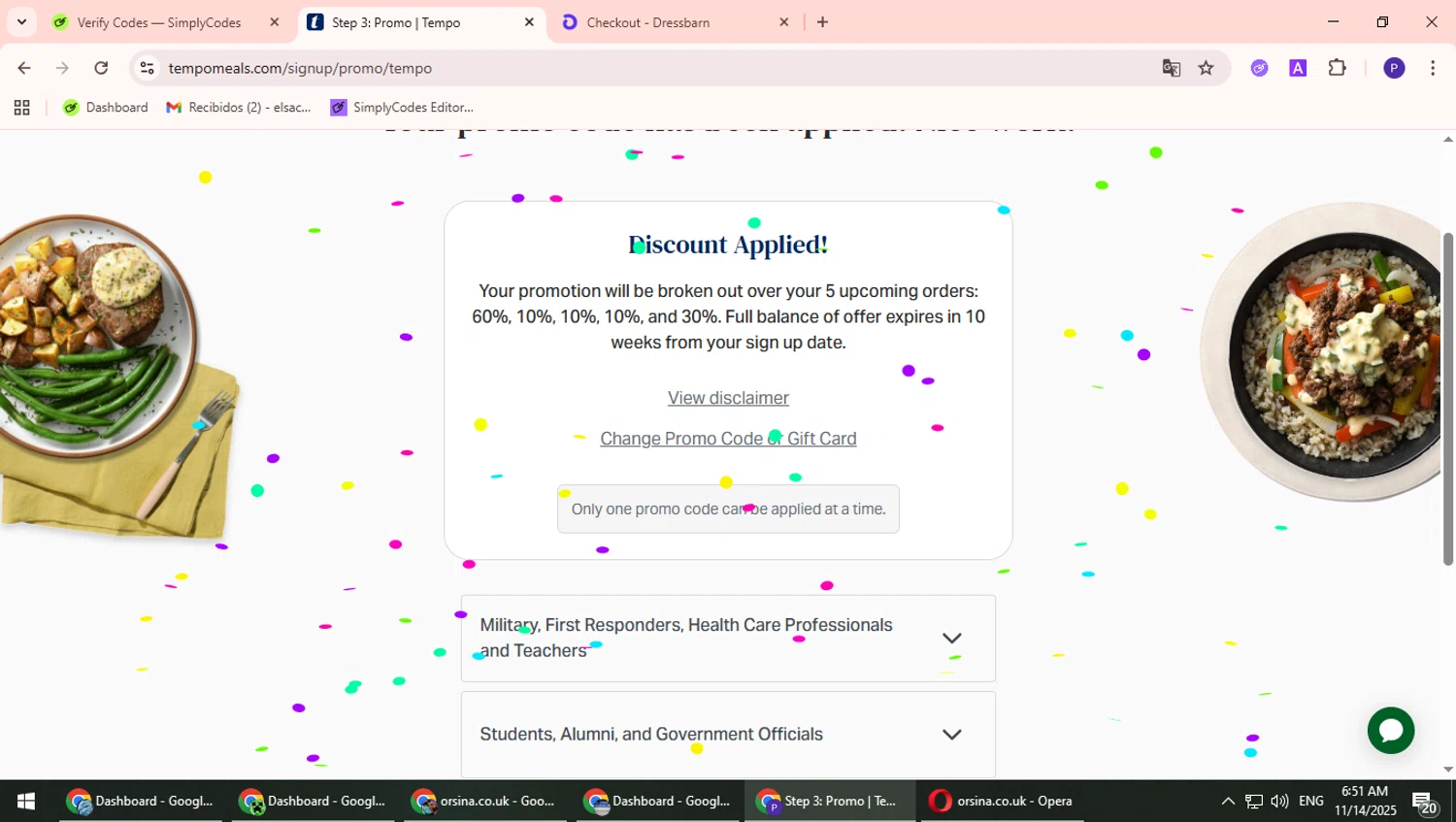
Task: Bookmark this page with star icon
Action: pos(1207,68)
